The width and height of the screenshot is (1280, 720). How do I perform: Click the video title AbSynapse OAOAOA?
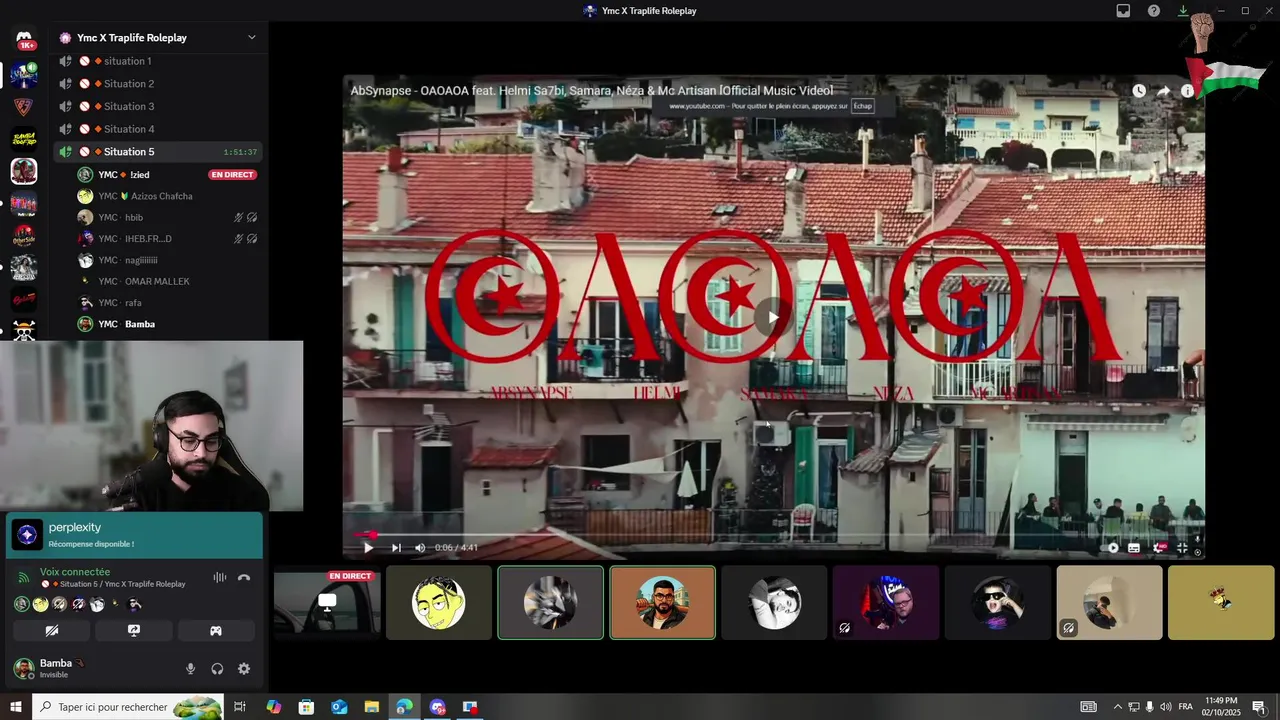tap(592, 91)
